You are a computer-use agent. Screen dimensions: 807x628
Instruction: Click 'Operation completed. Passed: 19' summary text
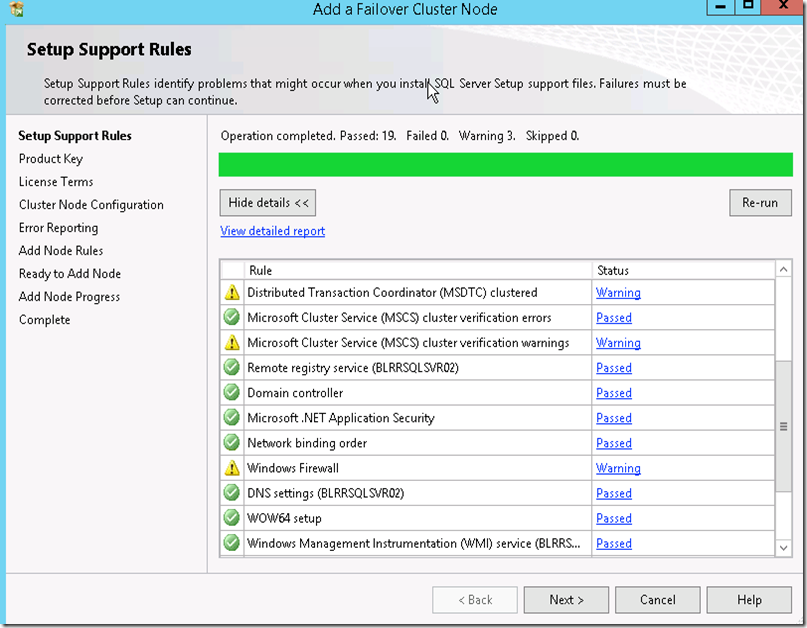pos(308,136)
